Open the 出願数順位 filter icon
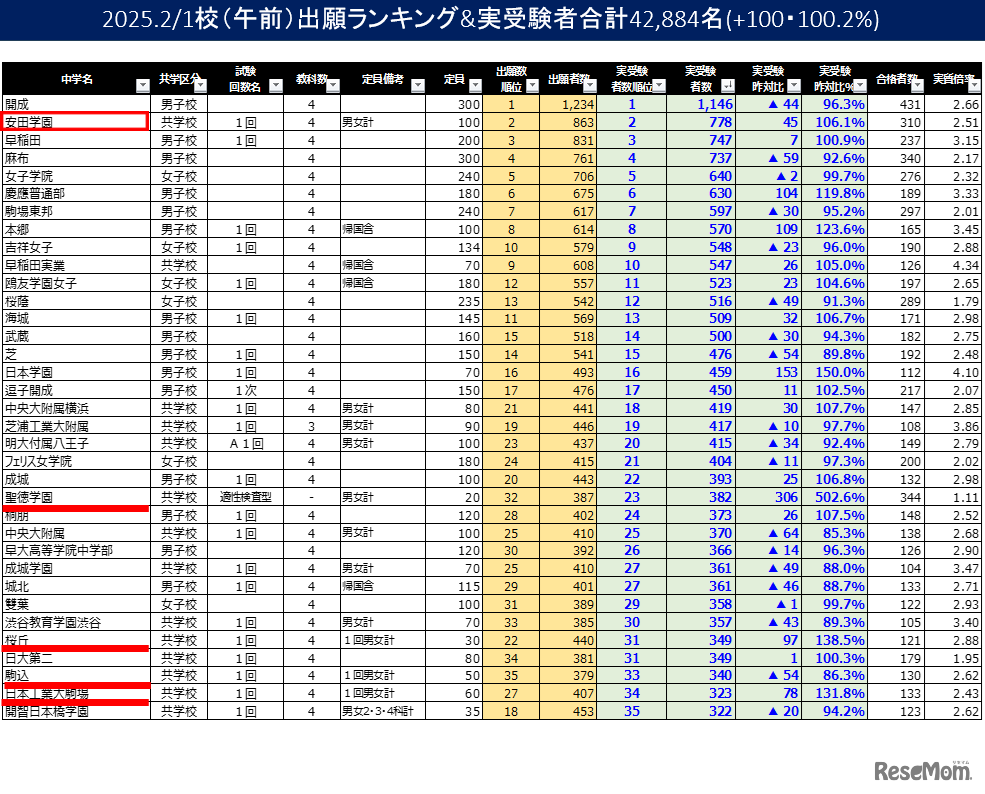This screenshot has height=794, width=985. tap(534, 87)
